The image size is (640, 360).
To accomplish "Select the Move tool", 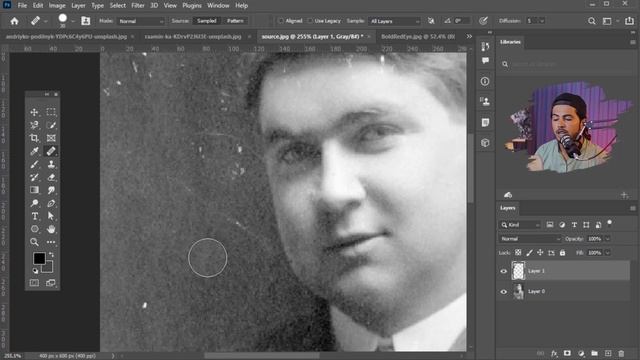I will coord(34,112).
